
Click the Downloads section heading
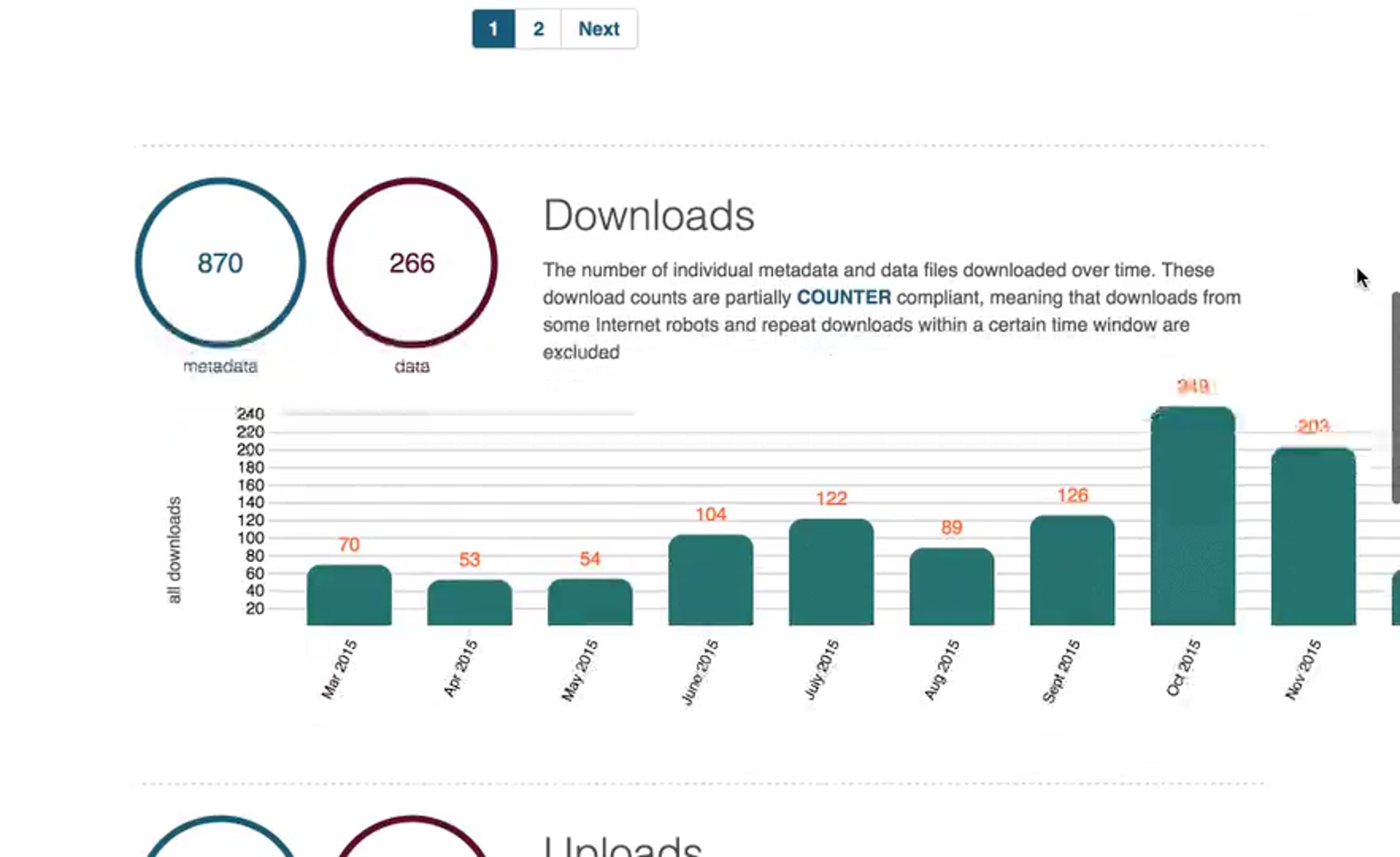[x=649, y=216]
